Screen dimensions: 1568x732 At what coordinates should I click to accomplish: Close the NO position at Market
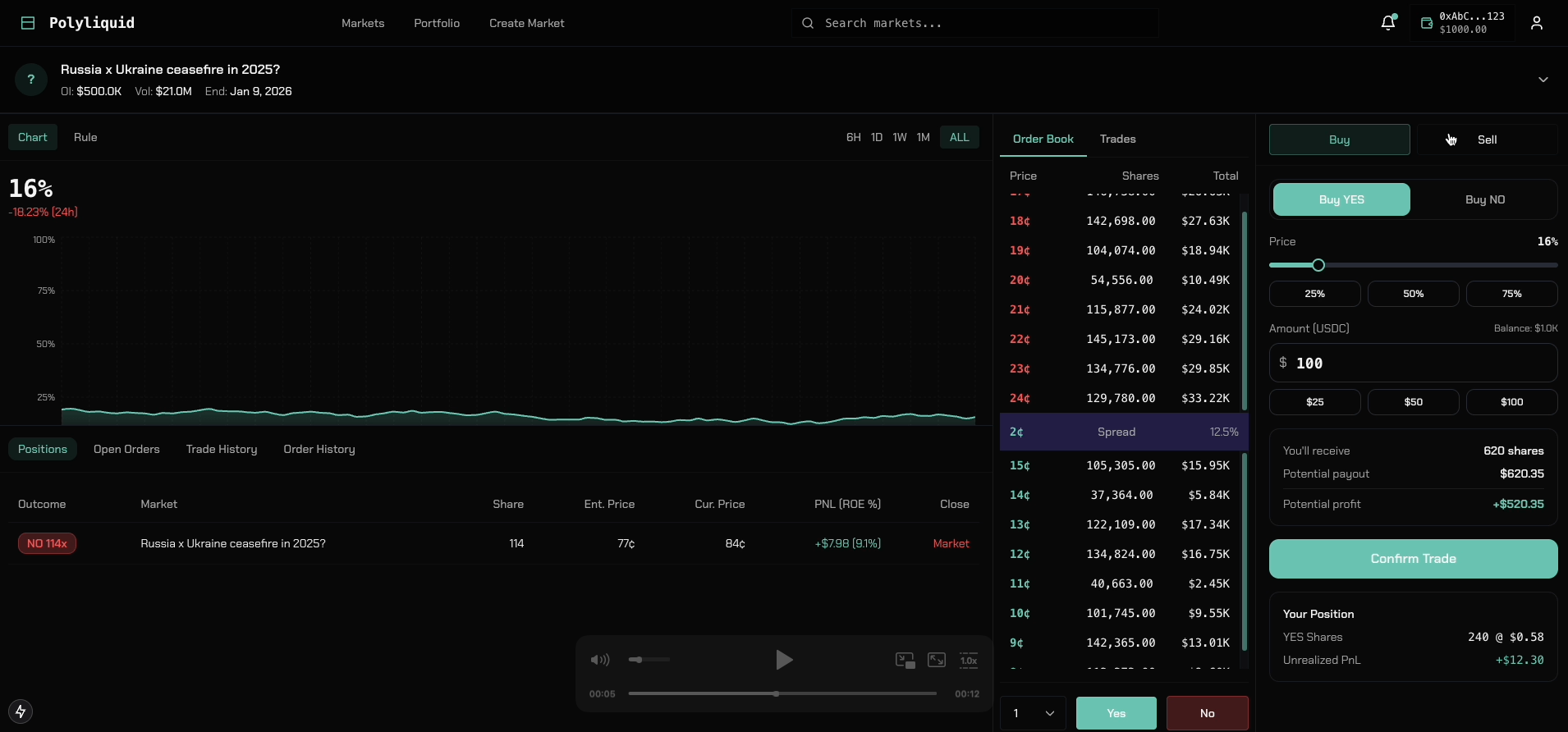tap(951, 543)
